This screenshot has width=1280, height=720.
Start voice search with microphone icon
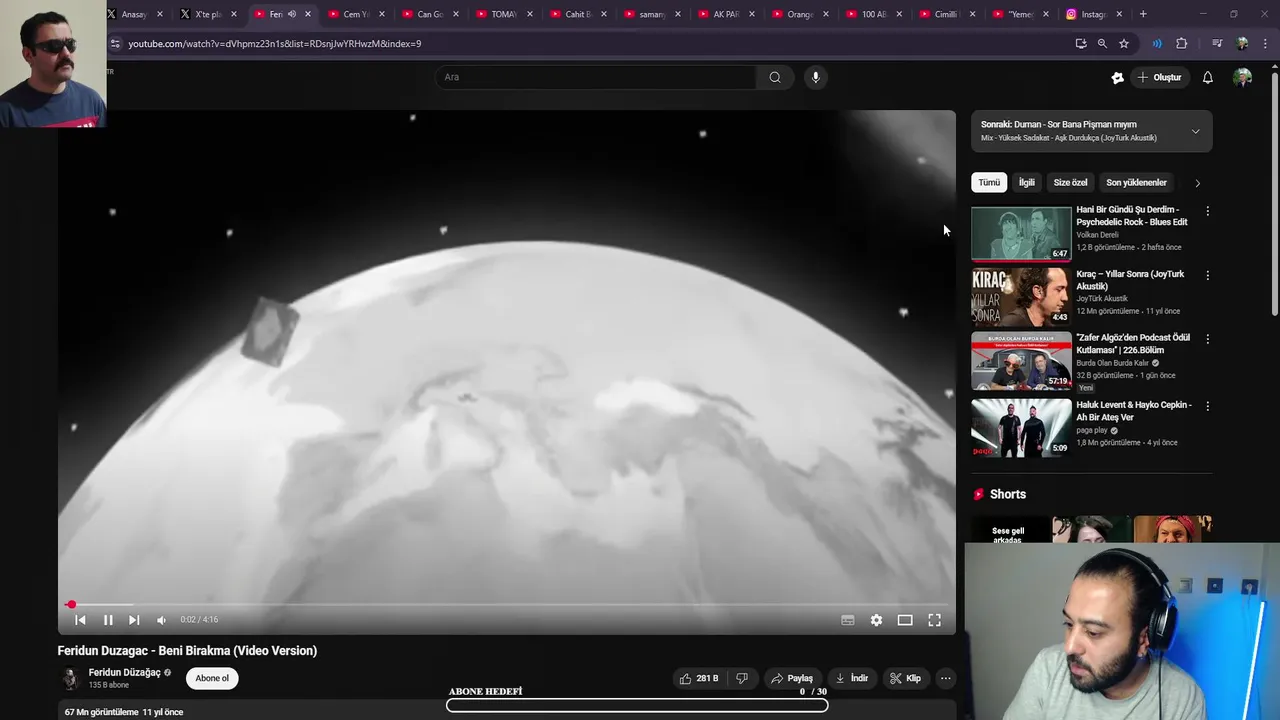tap(816, 77)
